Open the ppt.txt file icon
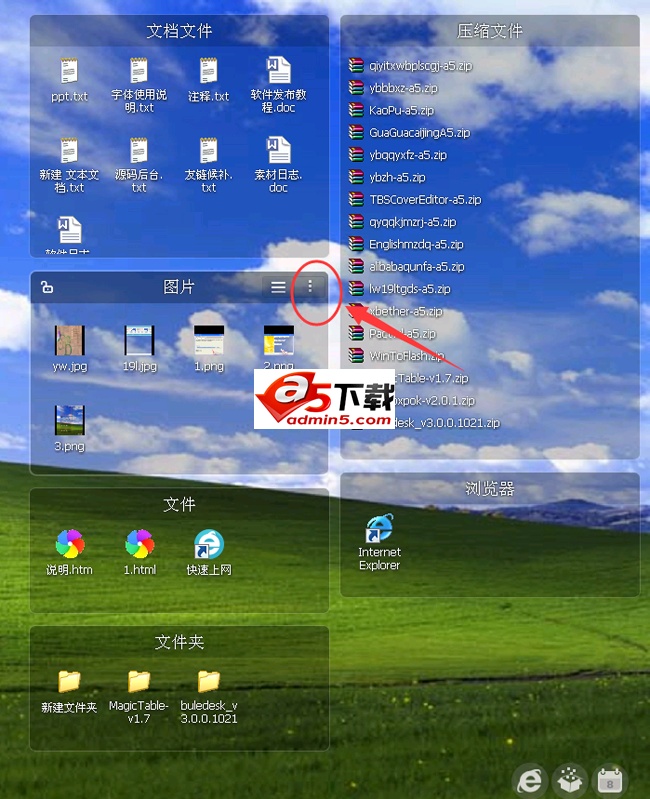Viewport: 650px width, 799px height. 69,71
